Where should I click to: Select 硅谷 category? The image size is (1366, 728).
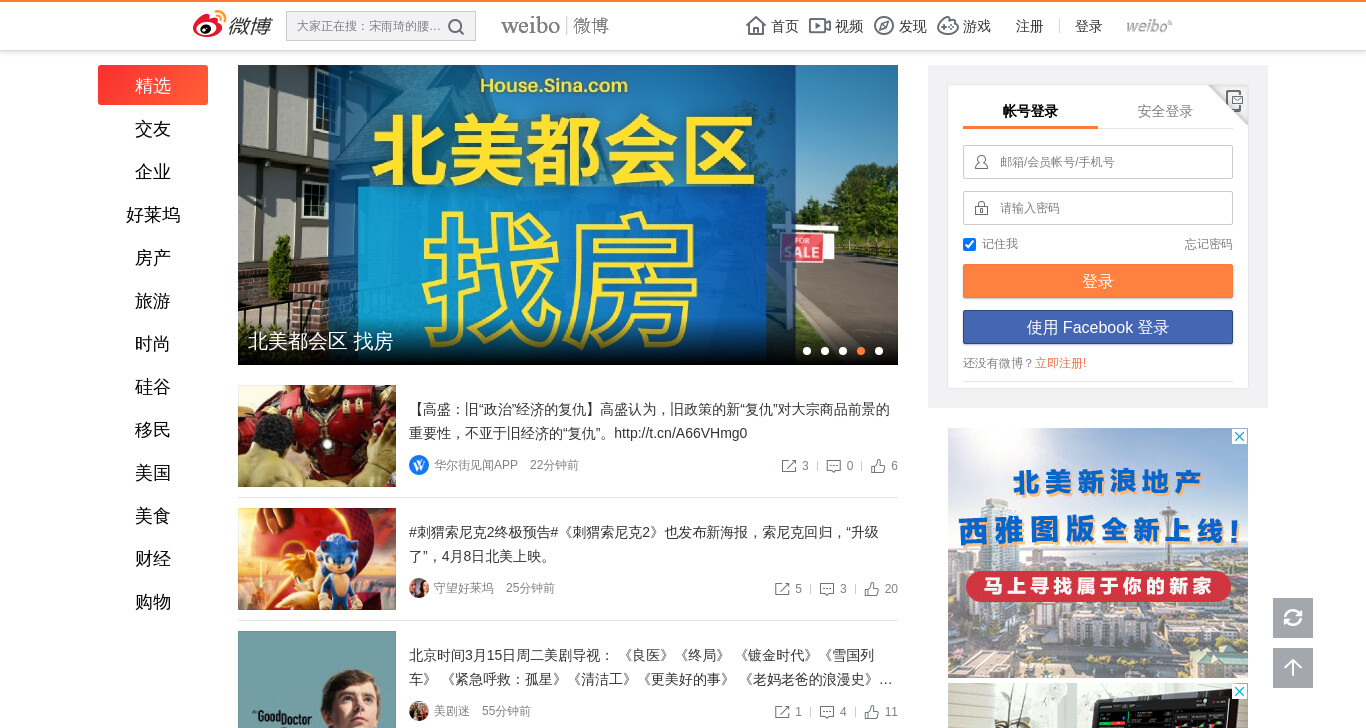click(153, 387)
